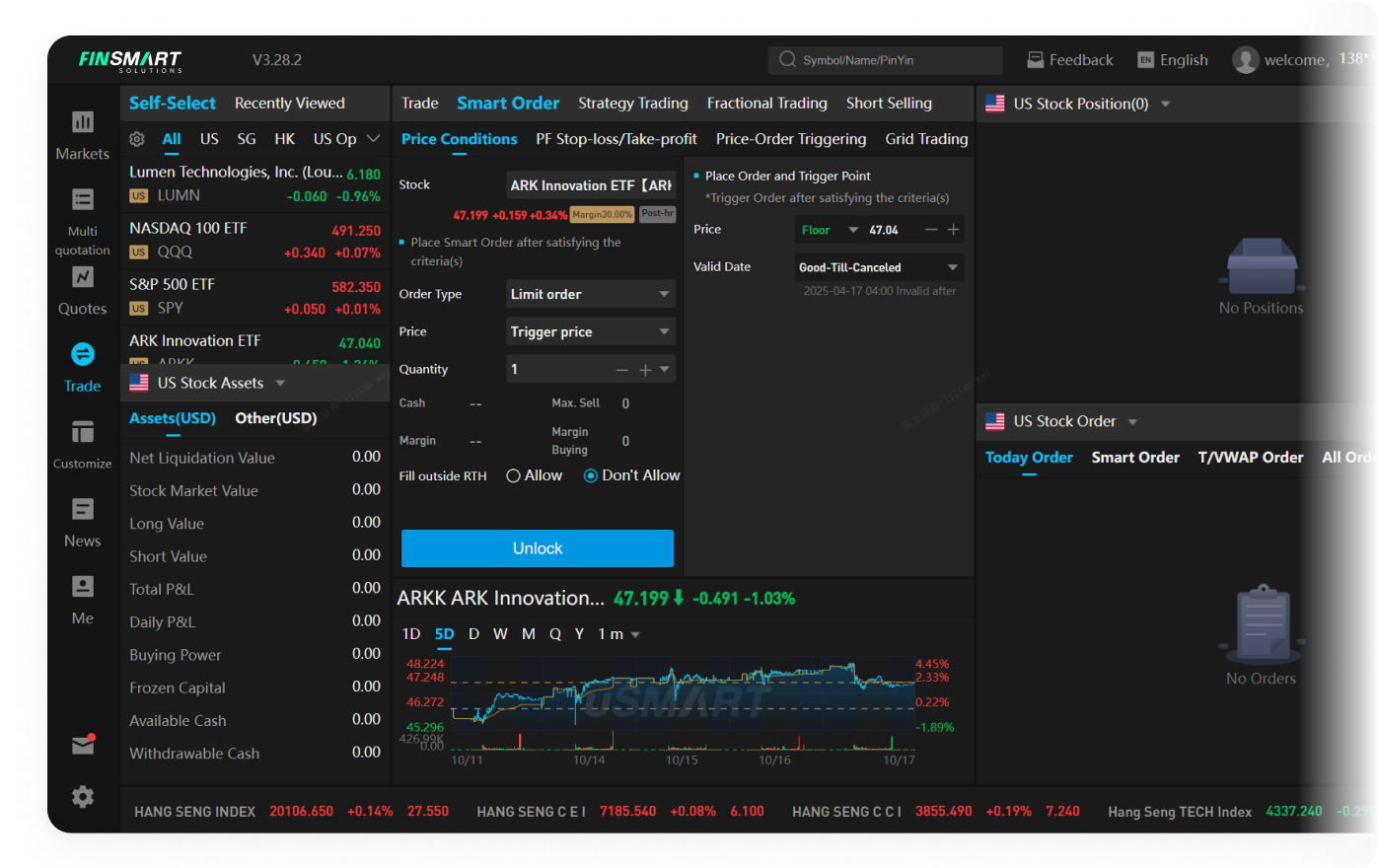Select the Price-Order Triggering tab
The width and height of the screenshot is (1377, 868).
(791, 139)
